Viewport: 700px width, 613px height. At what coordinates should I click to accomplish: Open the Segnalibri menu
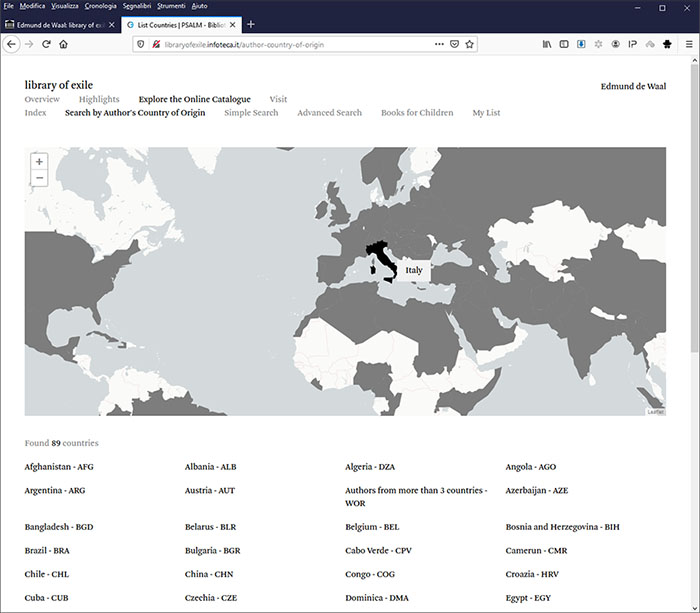[x=137, y=6]
